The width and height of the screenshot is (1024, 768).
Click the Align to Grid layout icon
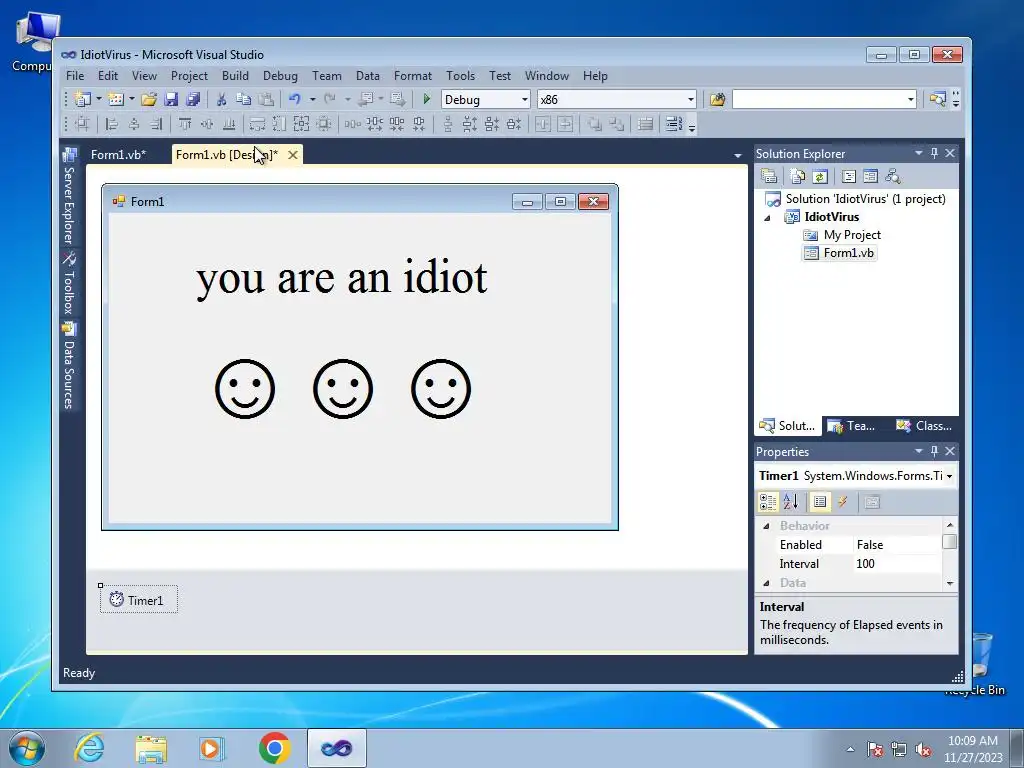(x=82, y=123)
